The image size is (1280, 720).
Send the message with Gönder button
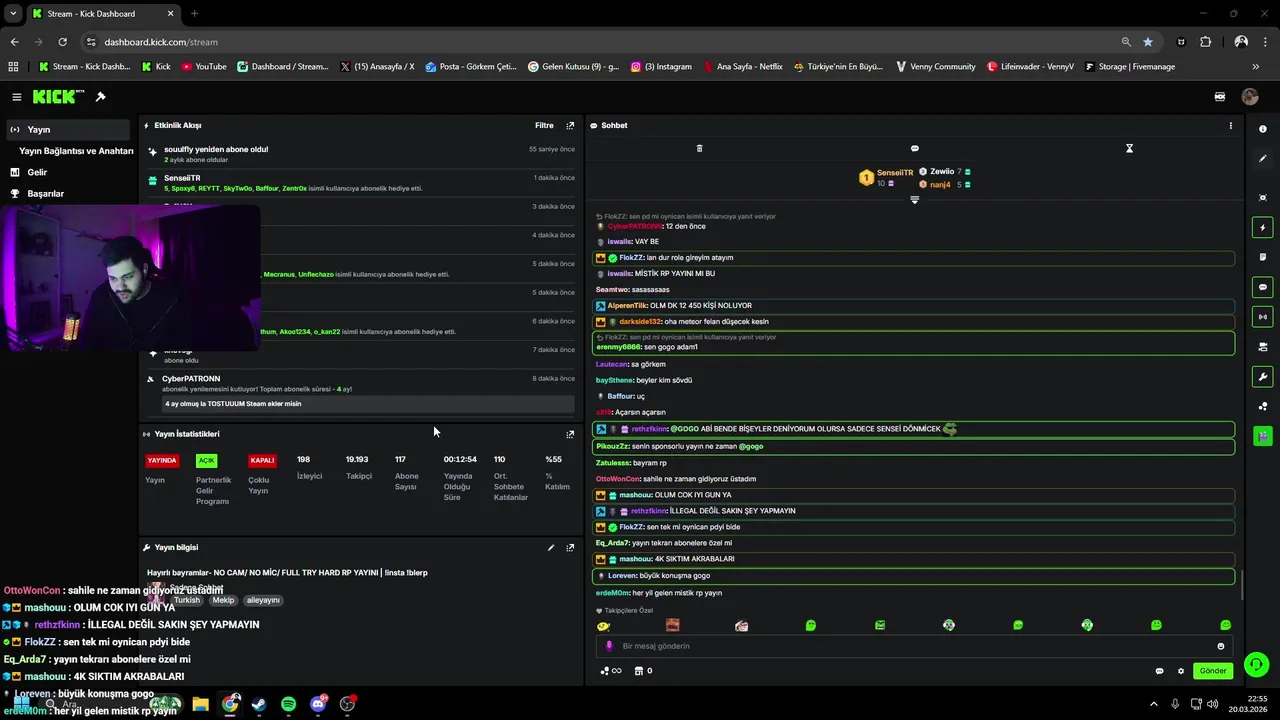point(1213,671)
